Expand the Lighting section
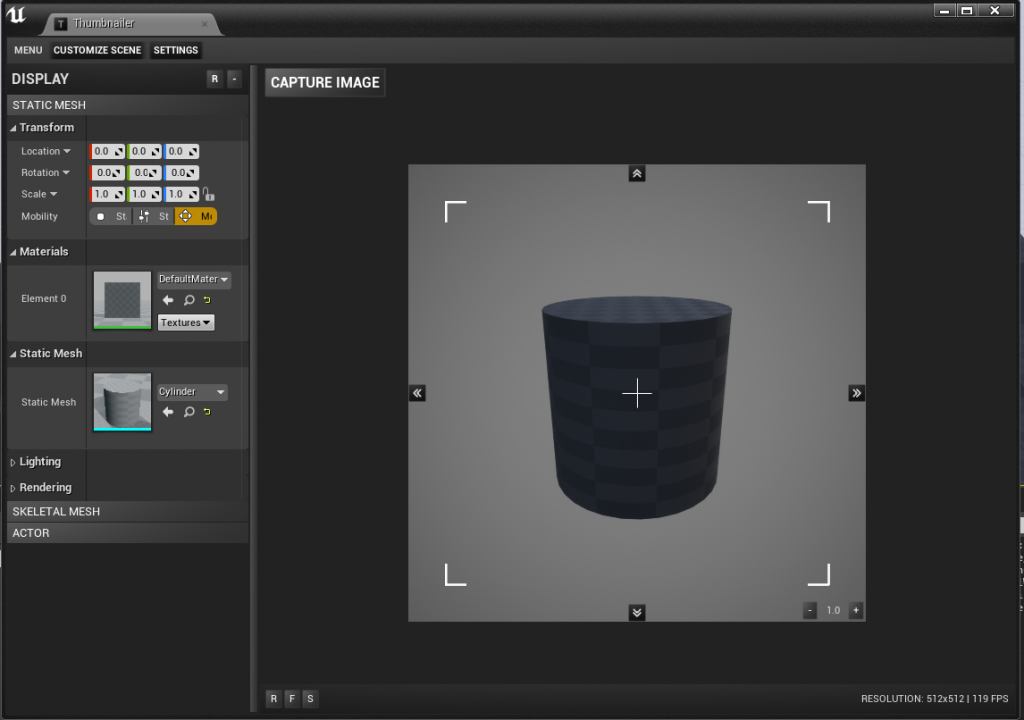The height and width of the screenshot is (720, 1024). click(40, 462)
